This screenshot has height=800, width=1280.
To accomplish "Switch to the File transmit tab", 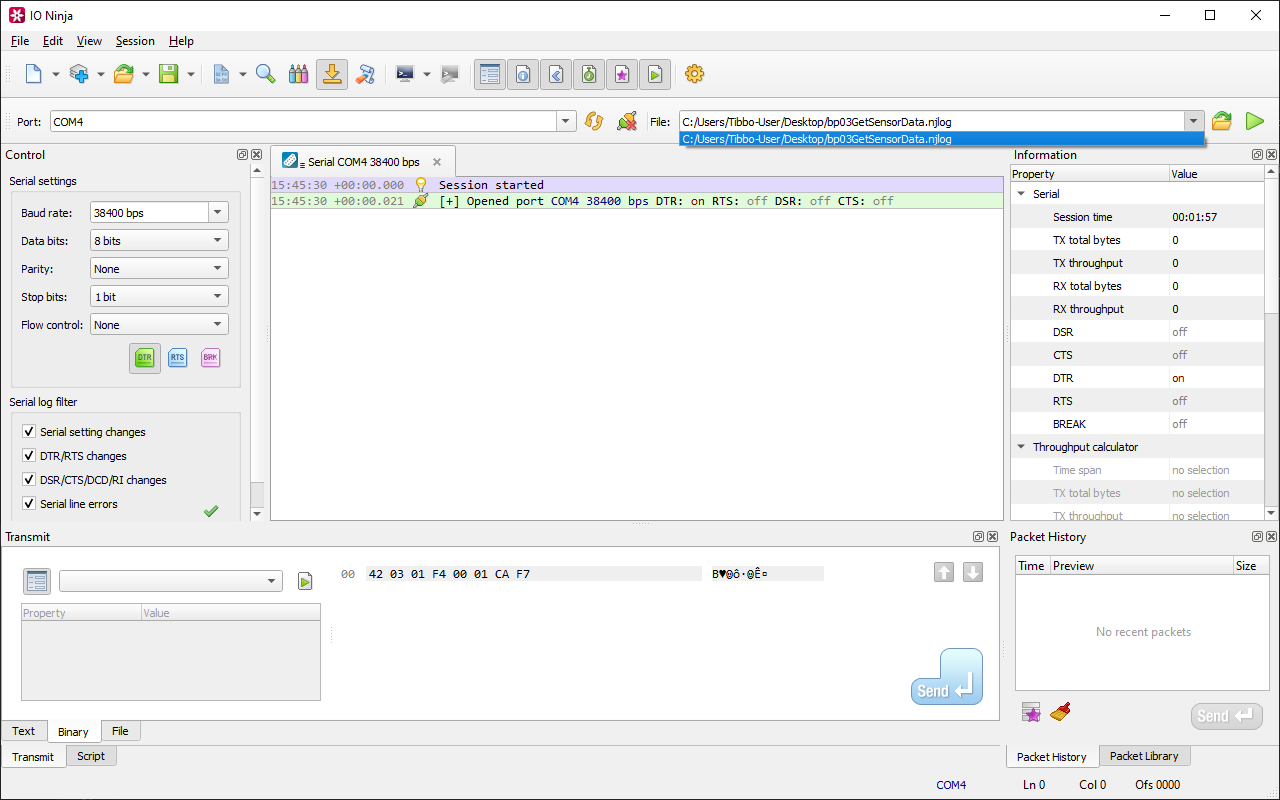I will (120, 731).
